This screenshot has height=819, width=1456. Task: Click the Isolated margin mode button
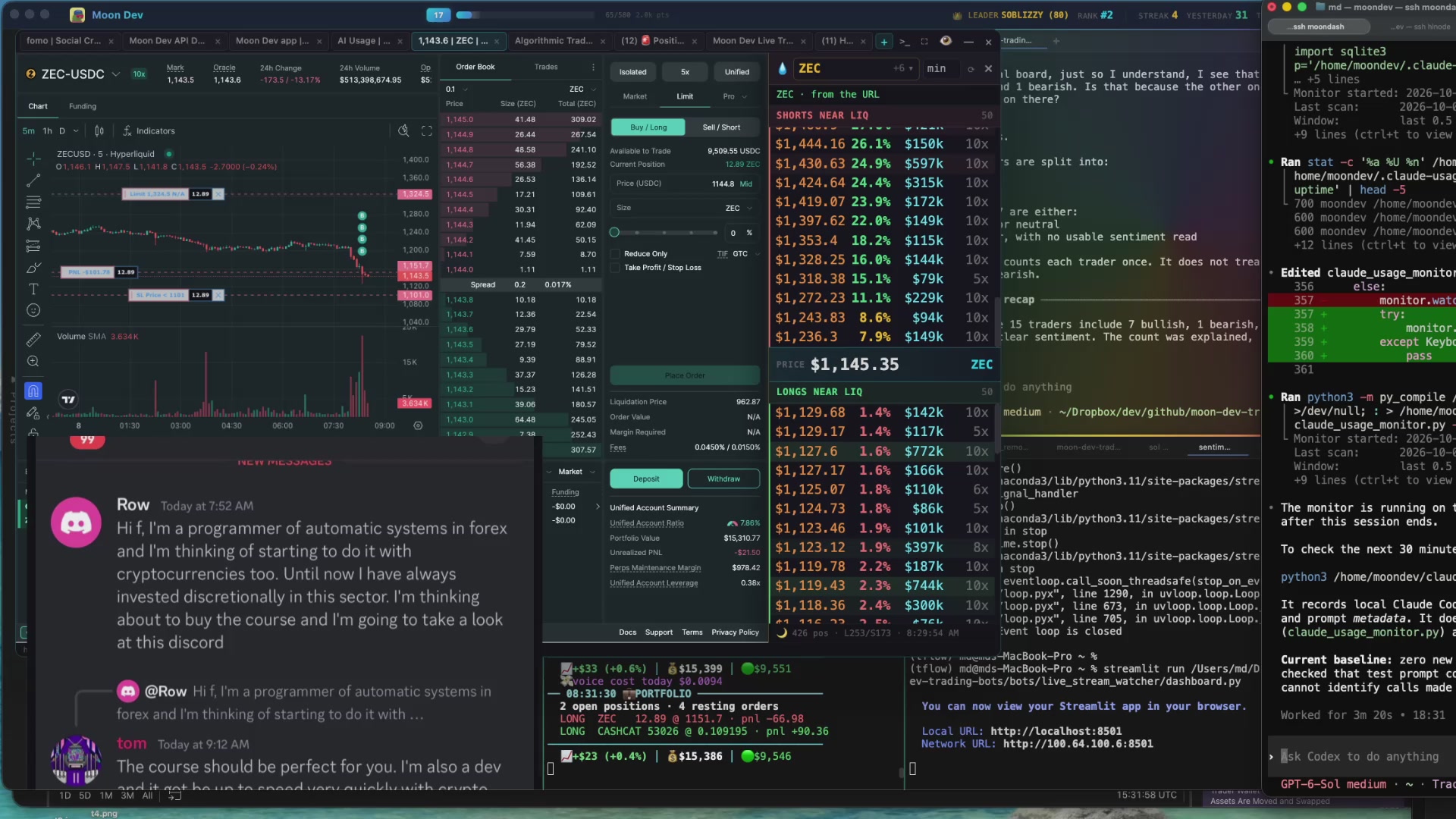[x=632, y=72]
